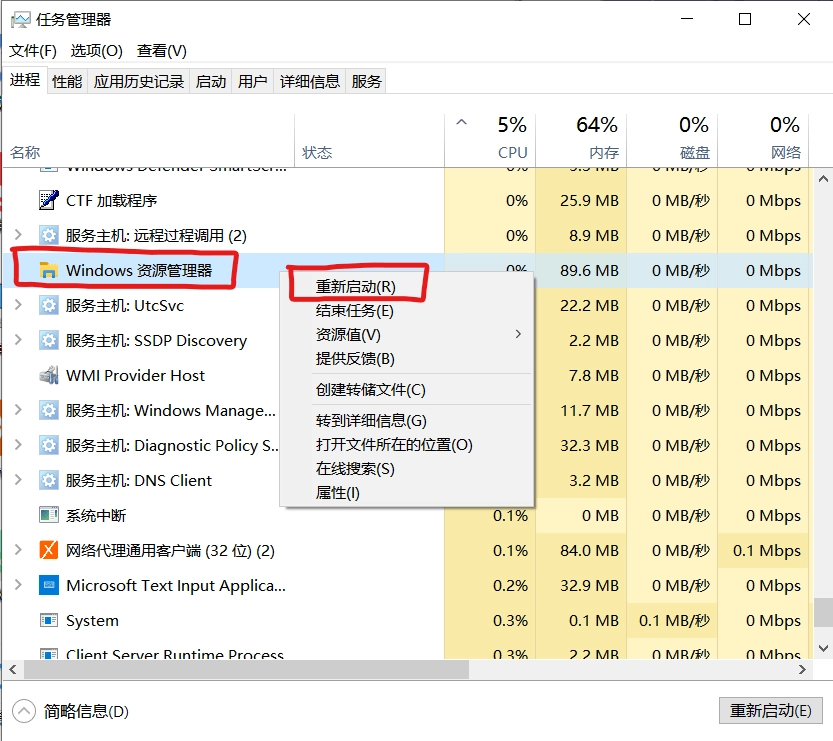Choose 转到详细信息(G) menu entry

(x=407, y=421)
